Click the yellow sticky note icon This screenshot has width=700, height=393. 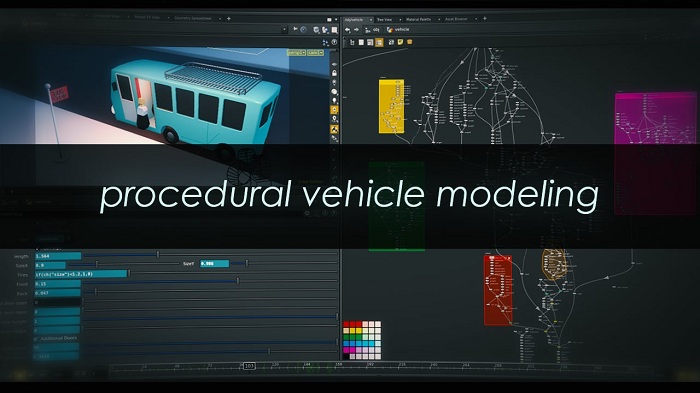[400, 42]
